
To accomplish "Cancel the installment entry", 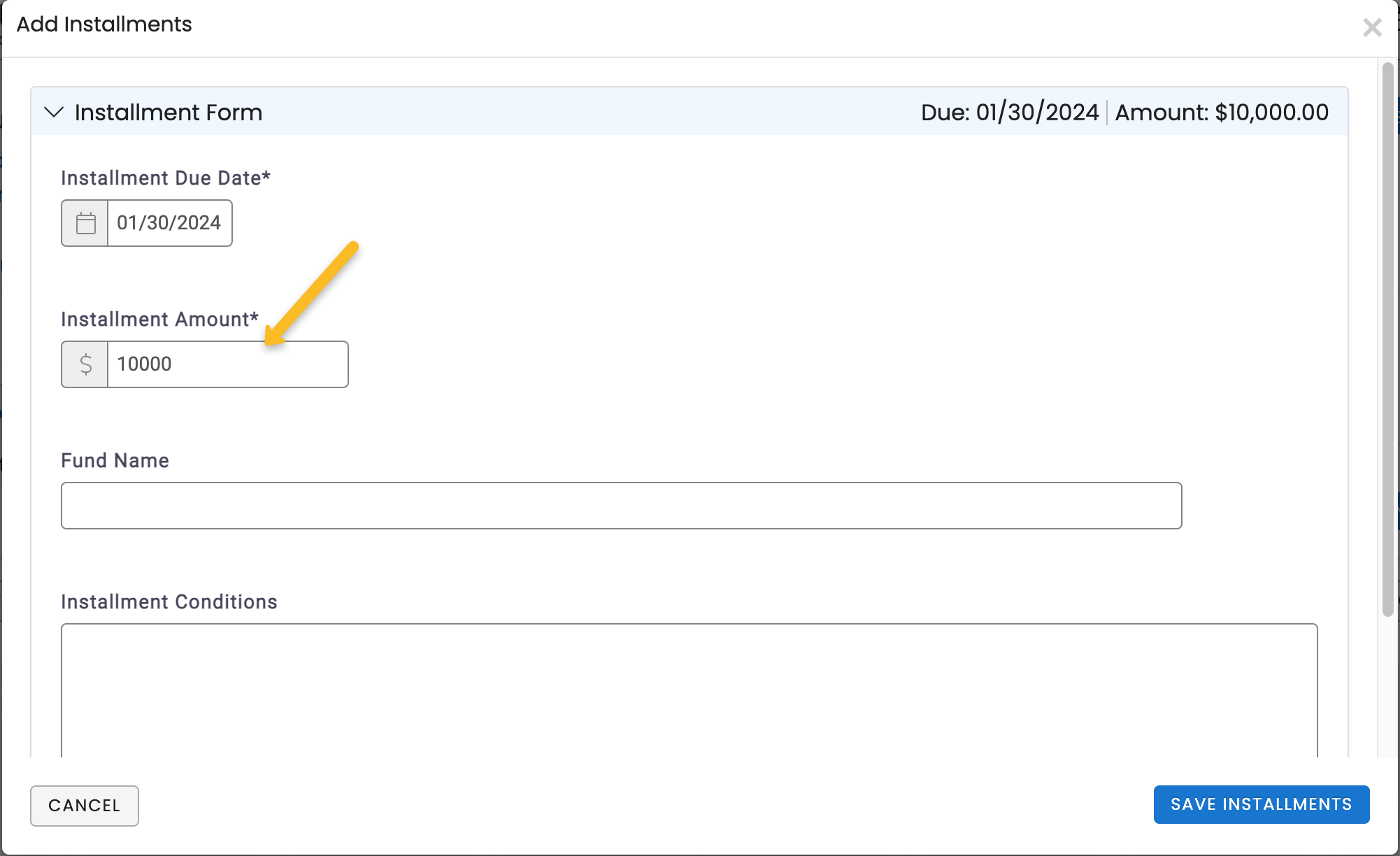I will tap(84, 806).
